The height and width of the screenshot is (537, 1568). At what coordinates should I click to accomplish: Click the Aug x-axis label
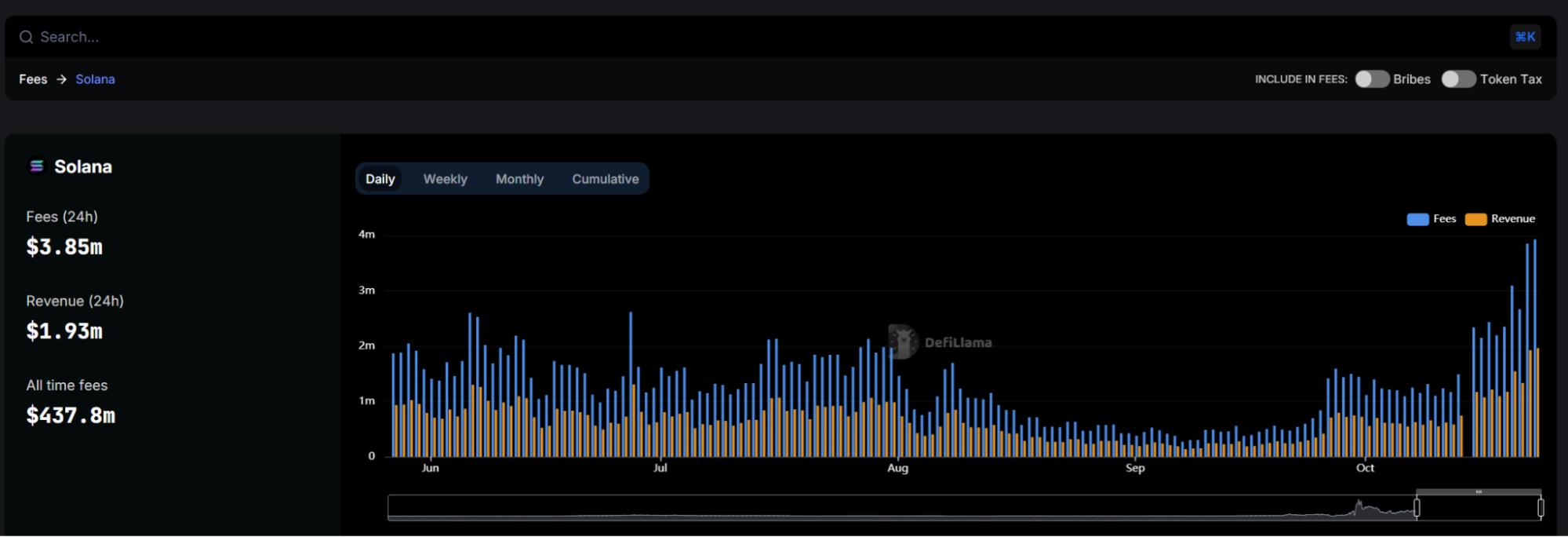tap(897, 468)
